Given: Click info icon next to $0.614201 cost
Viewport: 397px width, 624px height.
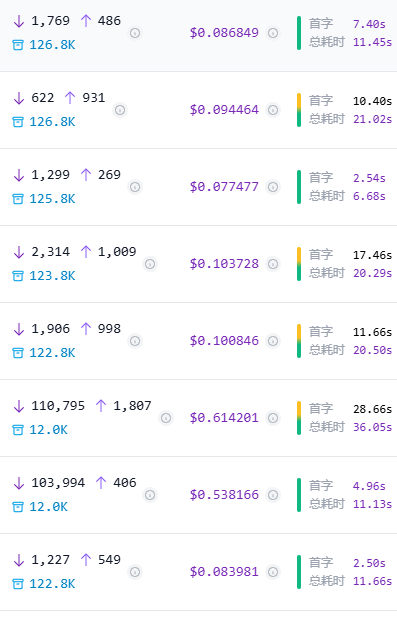Looking at the screenshot, I should [273, 418].
